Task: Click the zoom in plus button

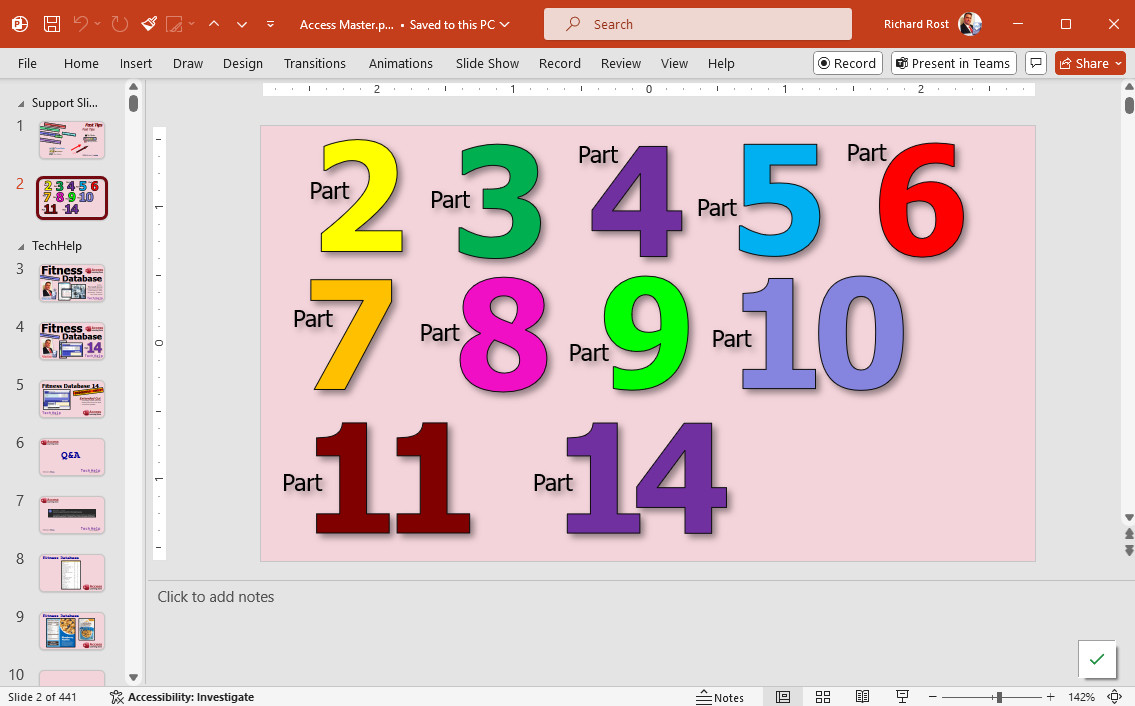Action: coord(1050,697)
